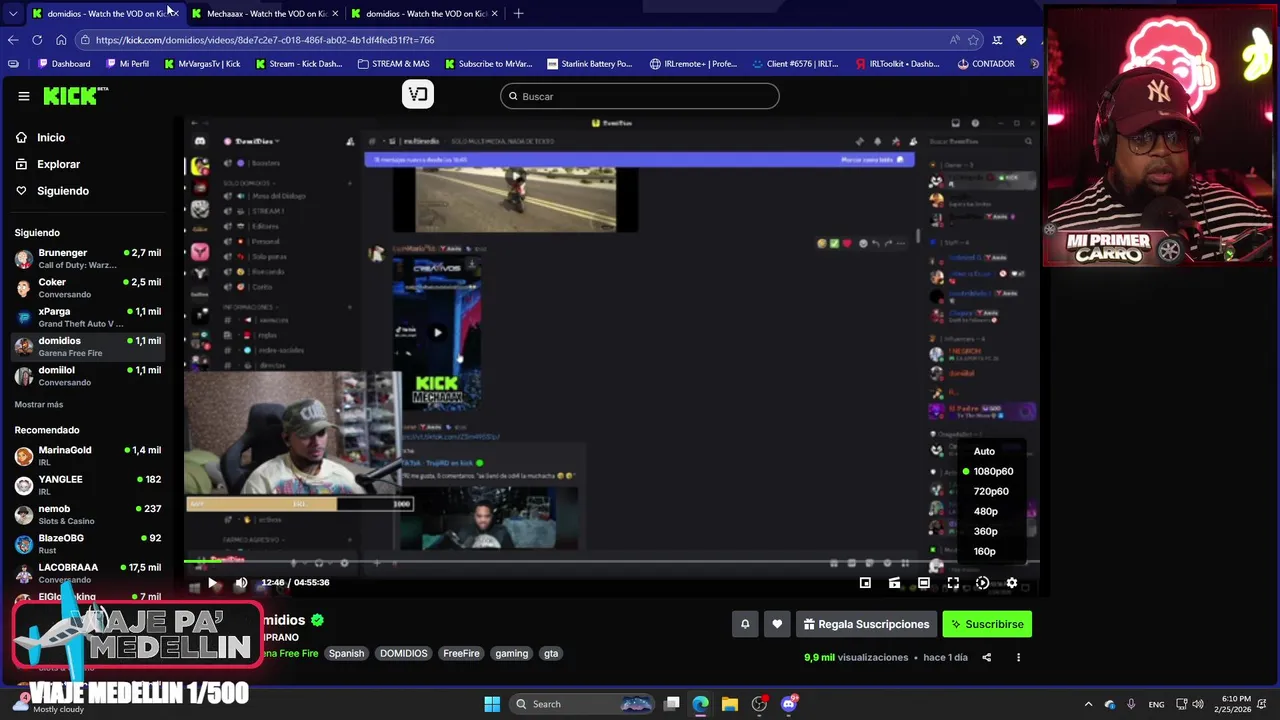Open Explorar in sidebar
Image resolution: width=1280 pixels, height=720 pixels.
58,164
